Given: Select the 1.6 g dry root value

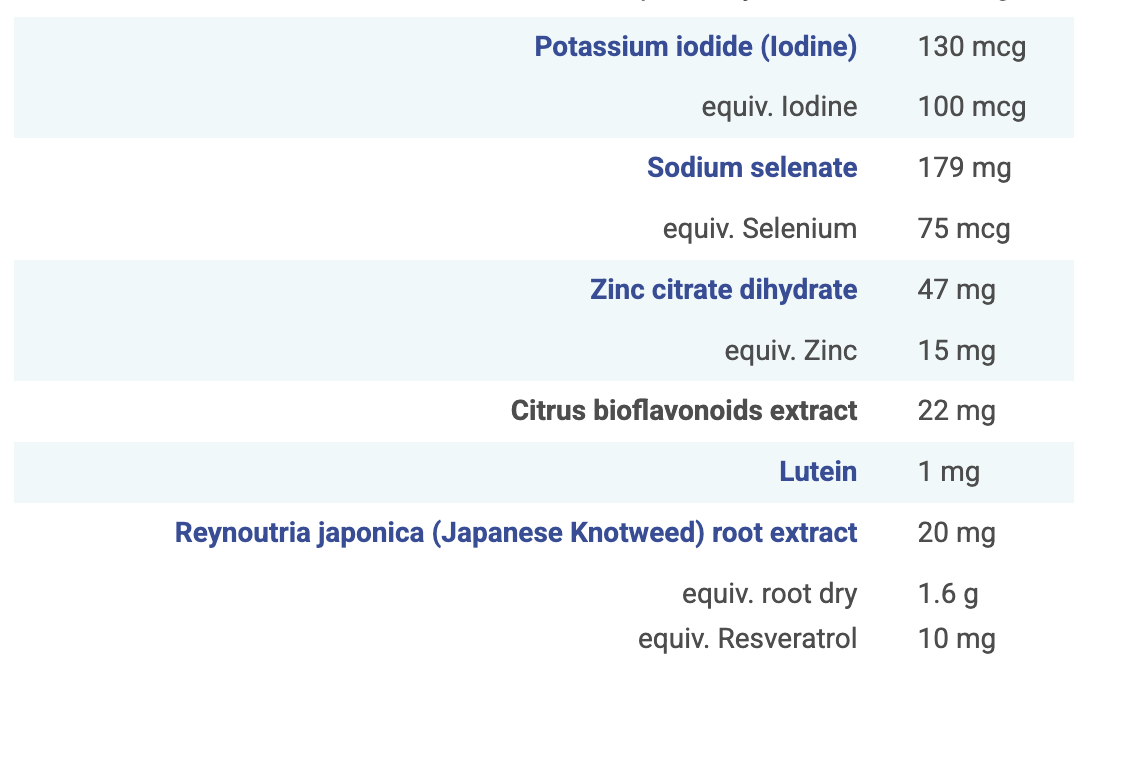Looking at the screenshot, I should [x=947, y=593].
